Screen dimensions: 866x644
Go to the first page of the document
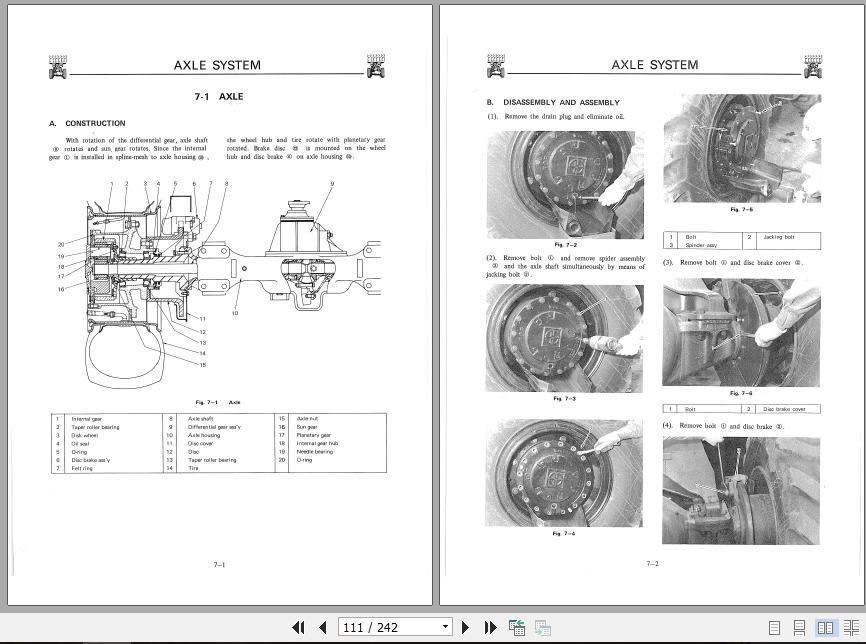(x=298, y=627)
